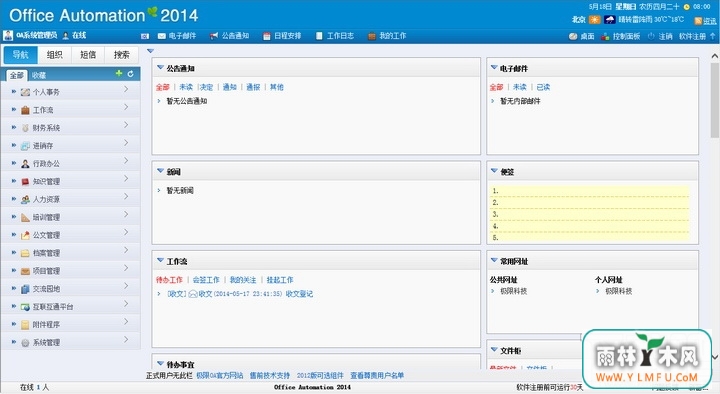
Task: Toggle the blue triangle above 公告通知
Action: click(x=150, y=51)
